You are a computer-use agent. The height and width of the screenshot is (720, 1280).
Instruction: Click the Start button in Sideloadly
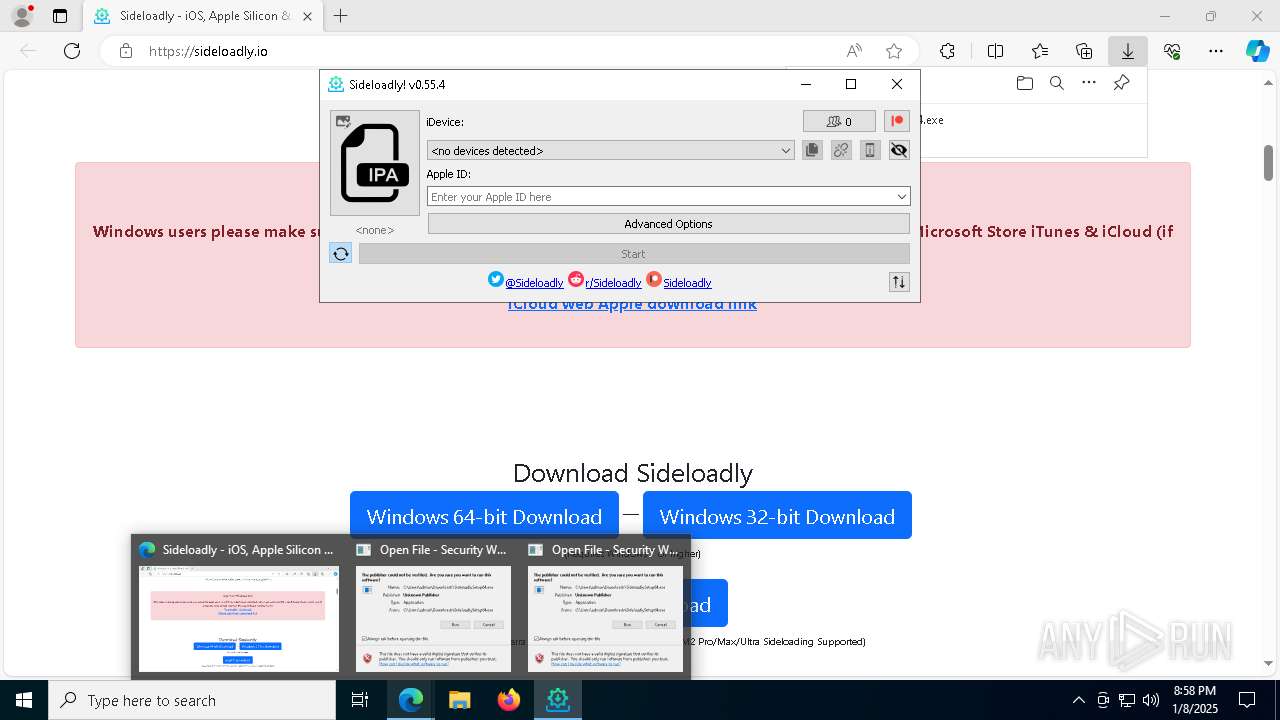click(x=634, y=254)
